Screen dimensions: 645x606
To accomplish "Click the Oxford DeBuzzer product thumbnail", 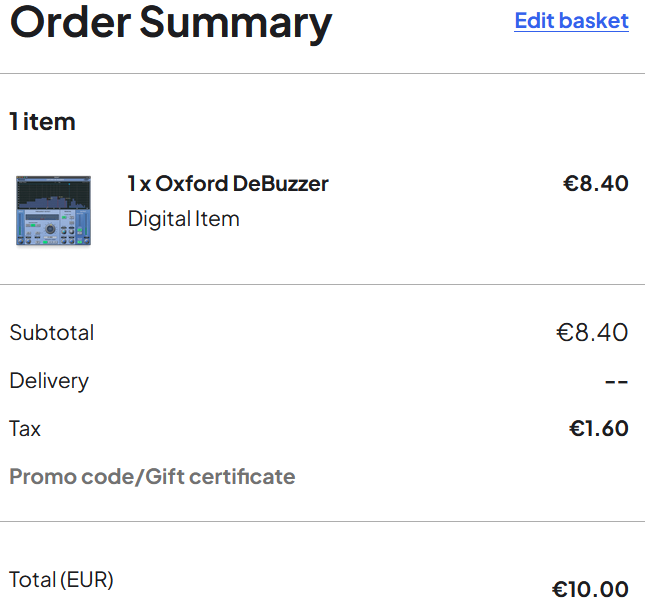I will tap(53, 210).
